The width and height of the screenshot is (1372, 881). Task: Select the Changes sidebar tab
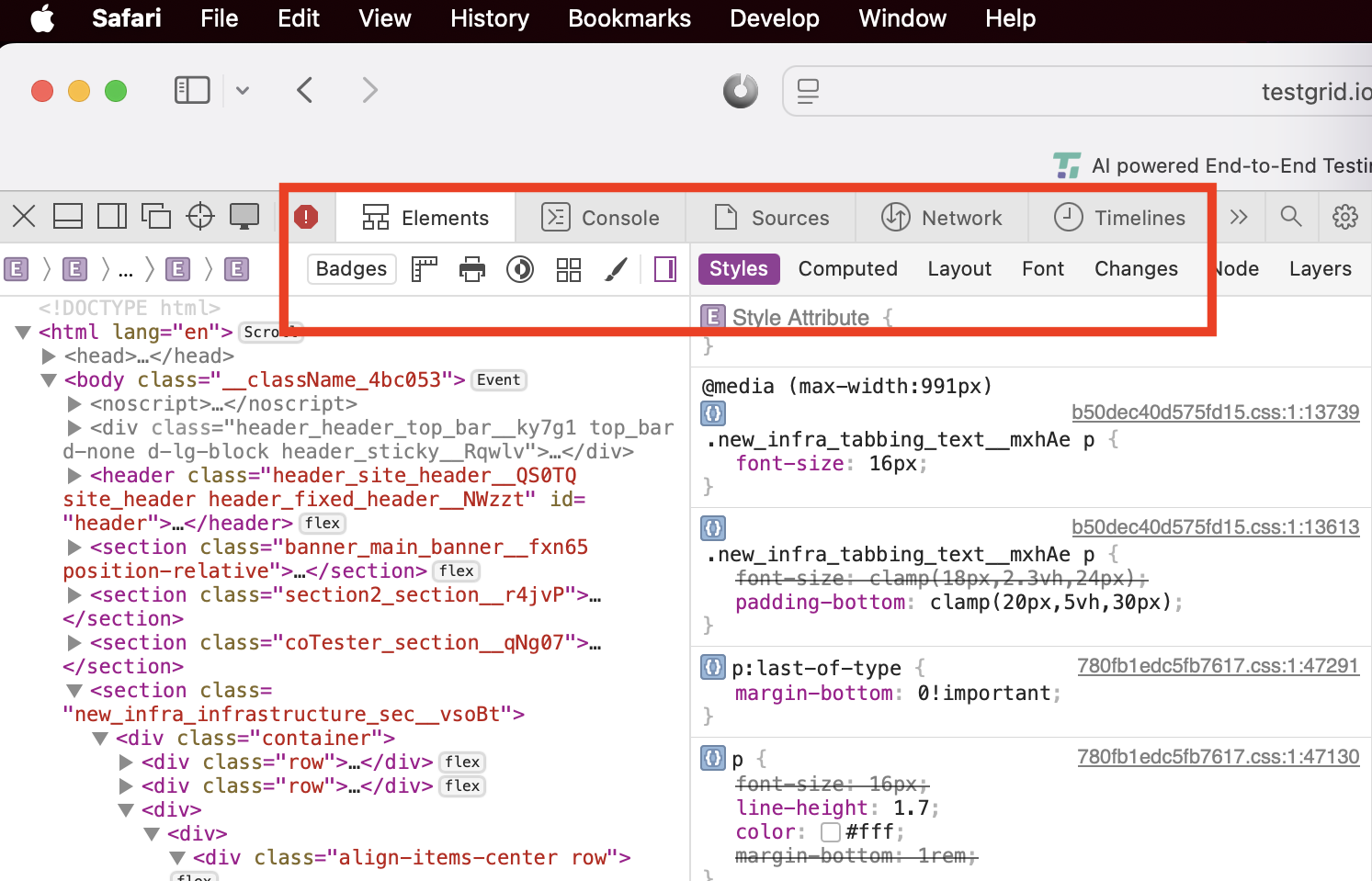pos(1136,269)
